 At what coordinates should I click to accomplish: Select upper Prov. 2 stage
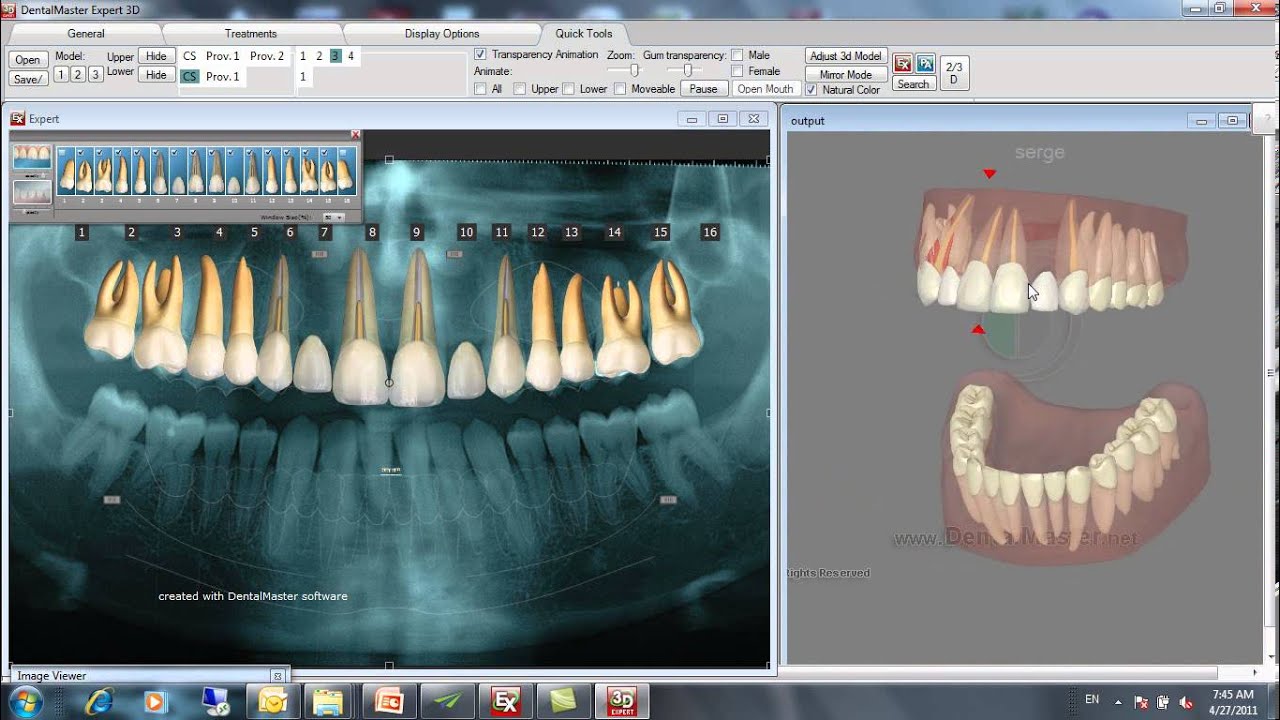point(267,56)
